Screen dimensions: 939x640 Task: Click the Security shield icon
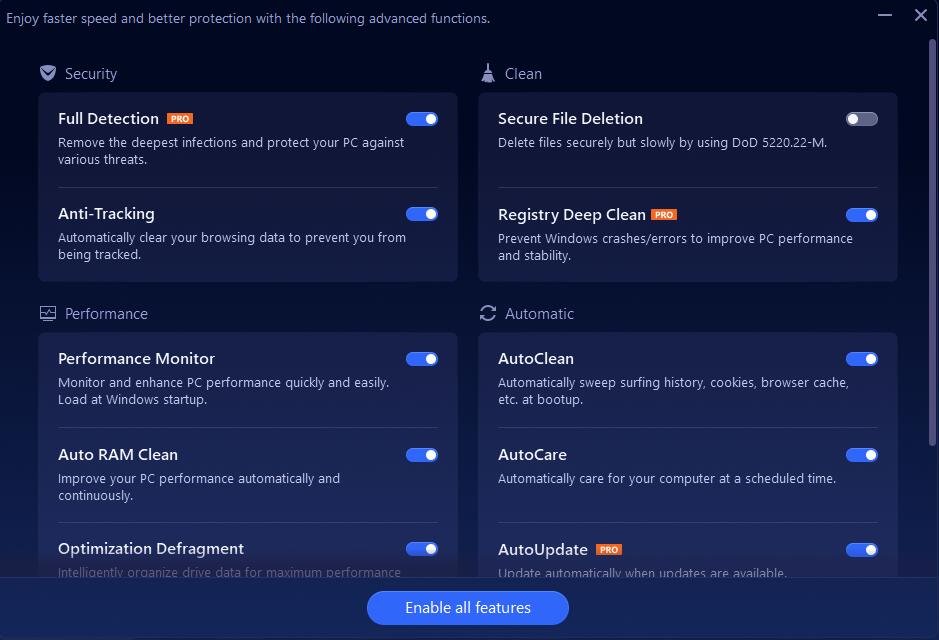click(x=48, y=73)
